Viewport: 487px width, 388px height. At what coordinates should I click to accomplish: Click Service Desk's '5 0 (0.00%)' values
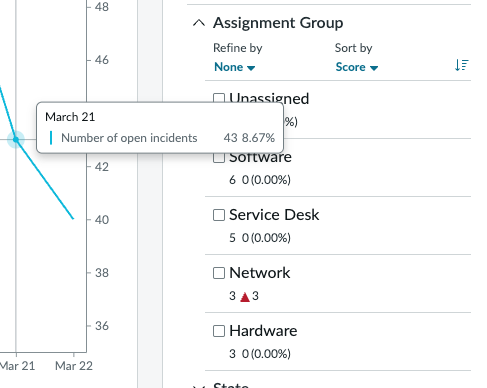pyautogui.click(x=260, y=238)
